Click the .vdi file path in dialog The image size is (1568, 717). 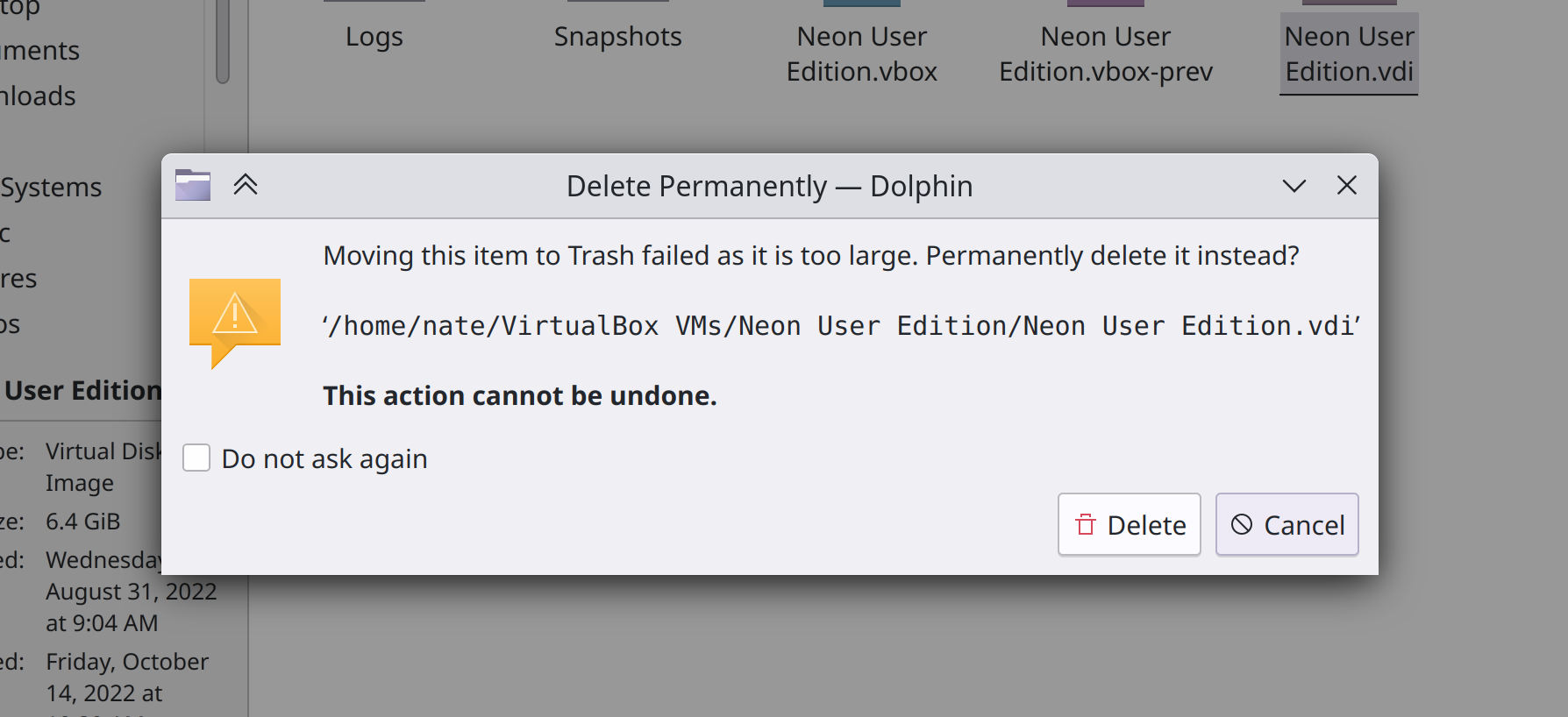(x=841, y=326)
